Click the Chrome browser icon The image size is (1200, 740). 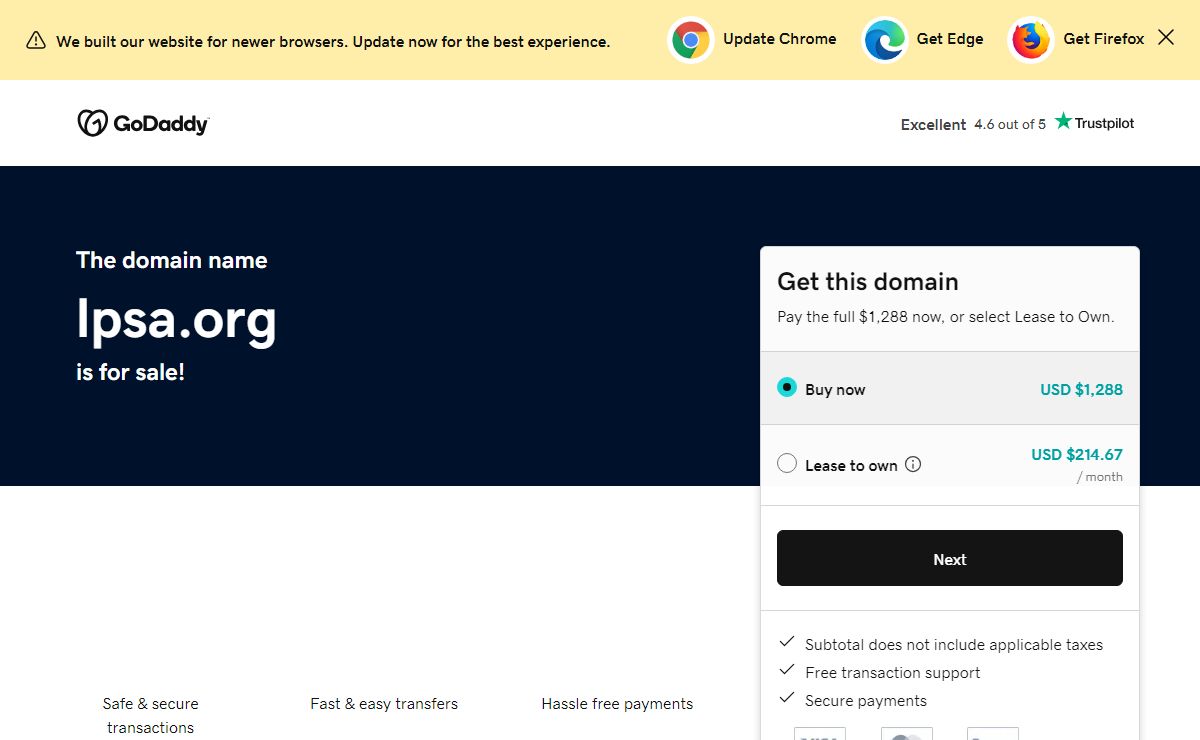tap(691, 40)
